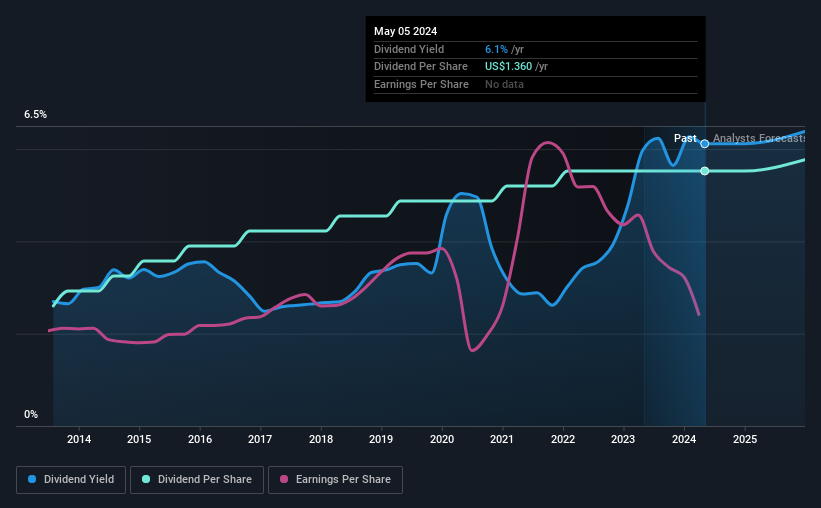Image resolution: width=821 pixels, height=508 pixels.
Task: Click the 2024 x-axis label
Action: pyautogui.click(x=684, y=439)
